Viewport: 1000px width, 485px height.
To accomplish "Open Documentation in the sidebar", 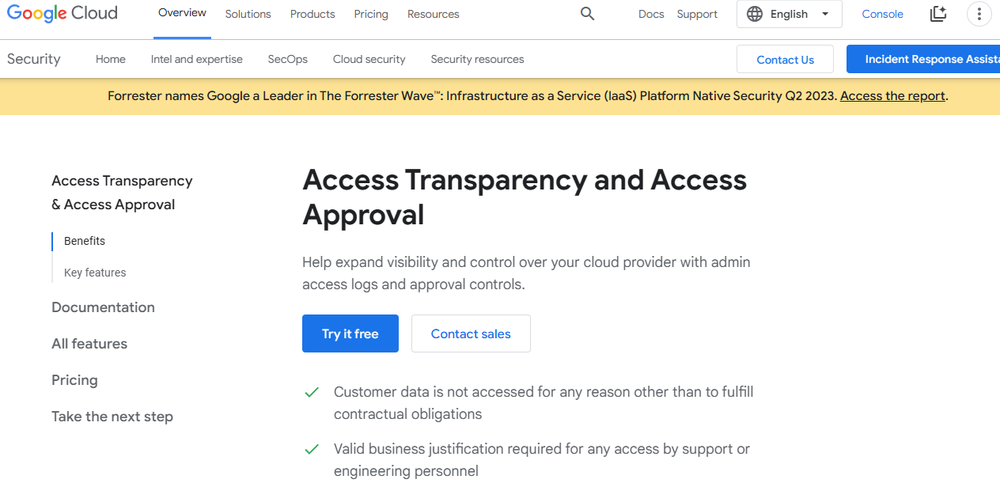I will tap(103, 308).
